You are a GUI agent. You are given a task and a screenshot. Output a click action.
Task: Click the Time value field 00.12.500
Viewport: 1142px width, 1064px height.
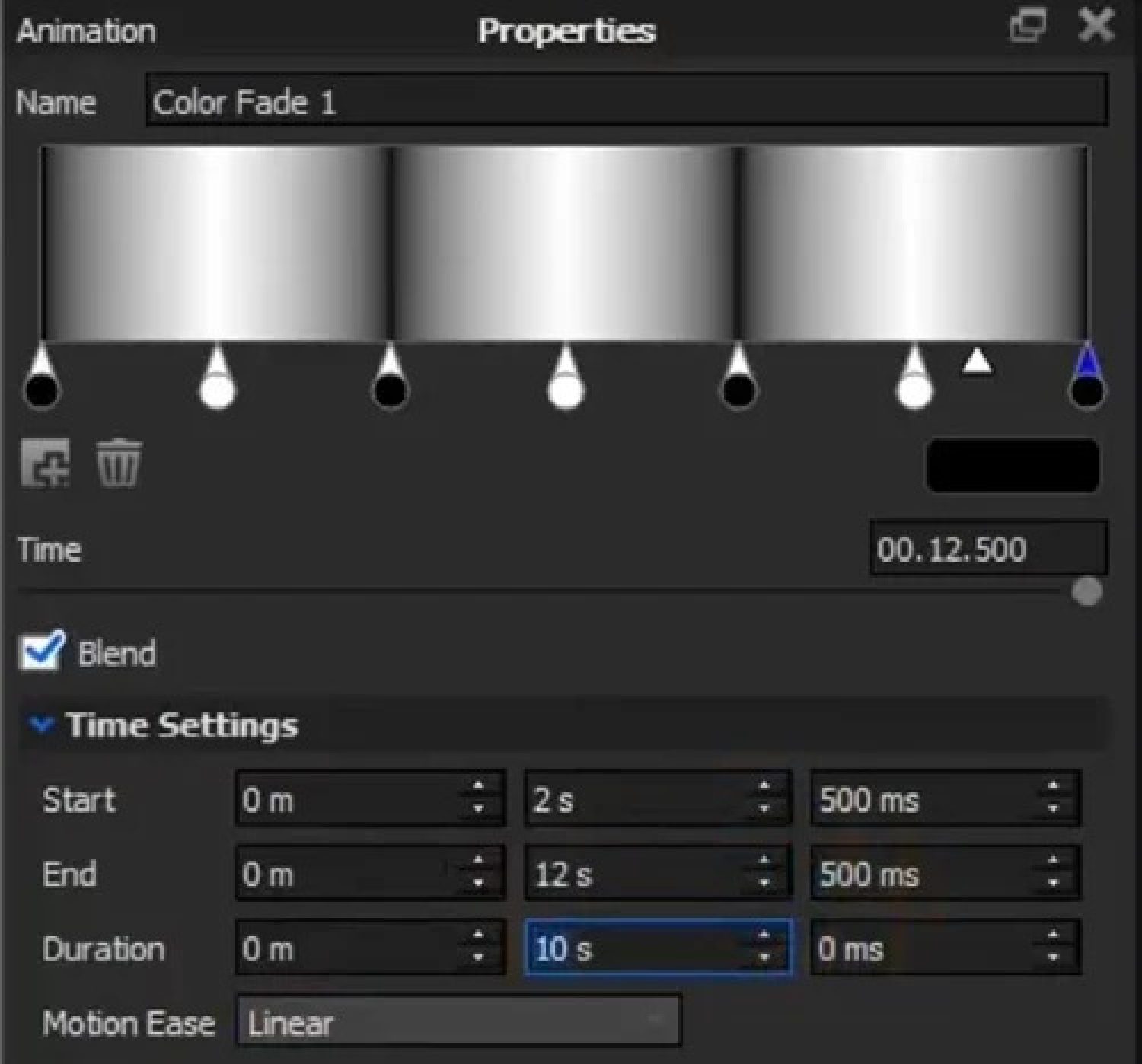pos(987,549)
